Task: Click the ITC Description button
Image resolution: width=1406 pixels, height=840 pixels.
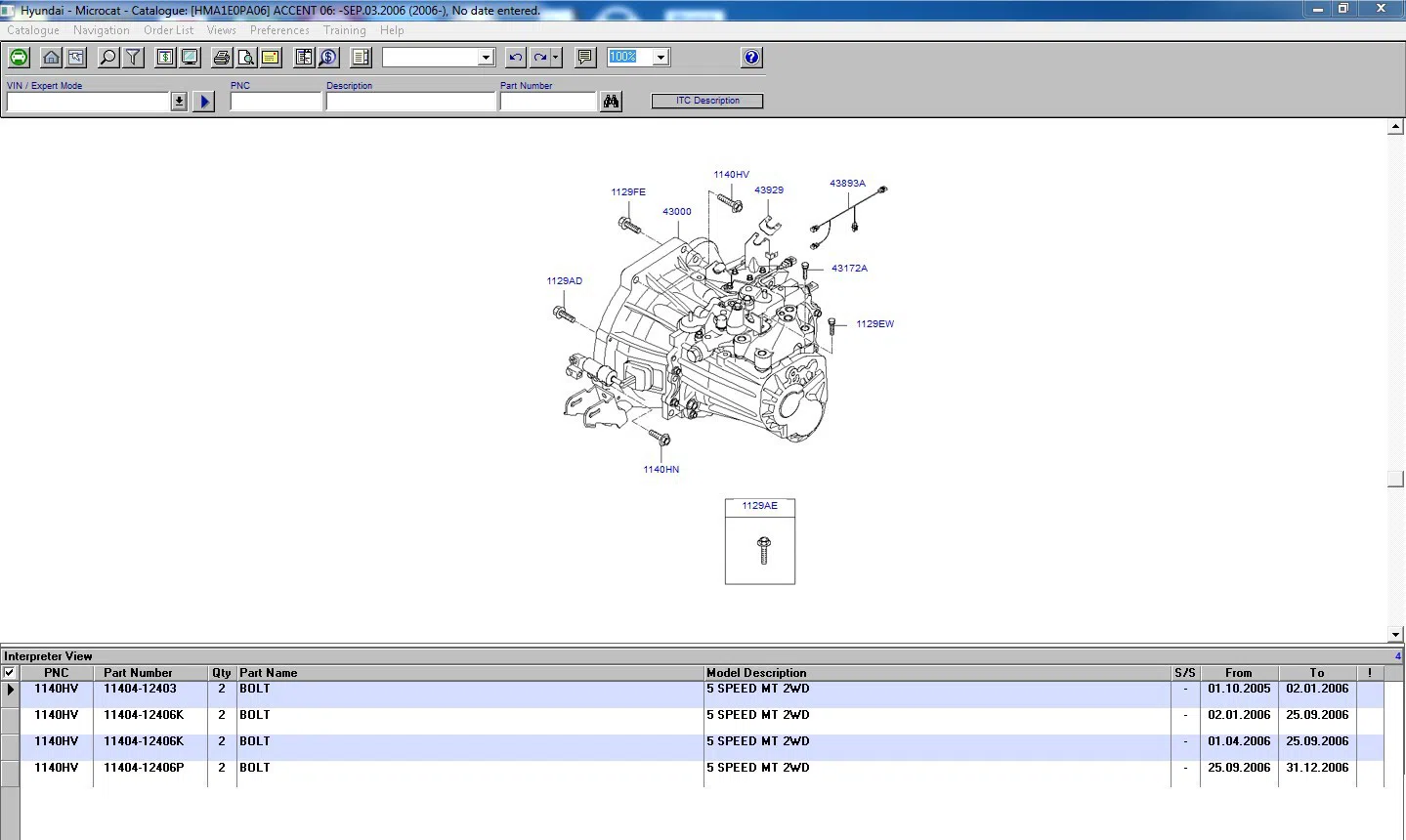Action: pos(707,101)
